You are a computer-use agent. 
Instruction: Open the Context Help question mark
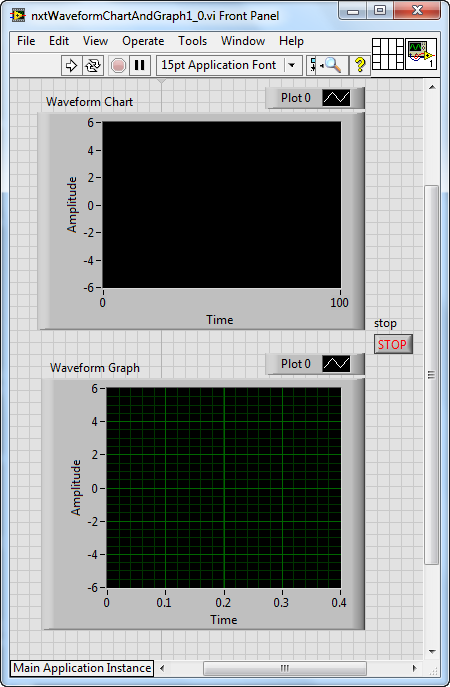(x=360, y=65)
